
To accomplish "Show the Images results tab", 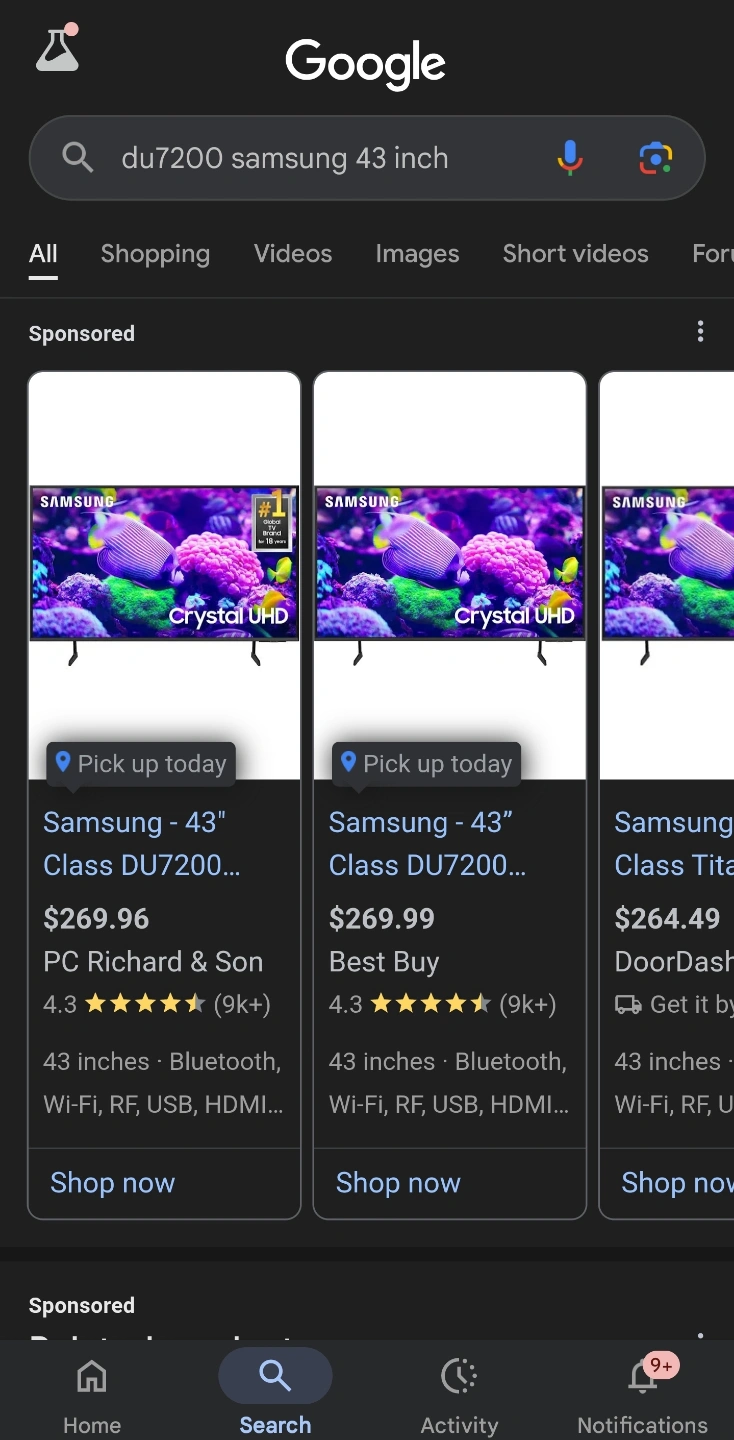I will 417,254.
